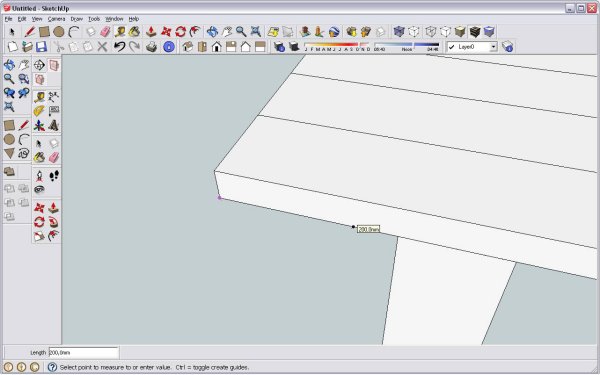600x375 pixels.
Task: Select the Polygon tool triangle icon
Action: (x=9, y=153)
